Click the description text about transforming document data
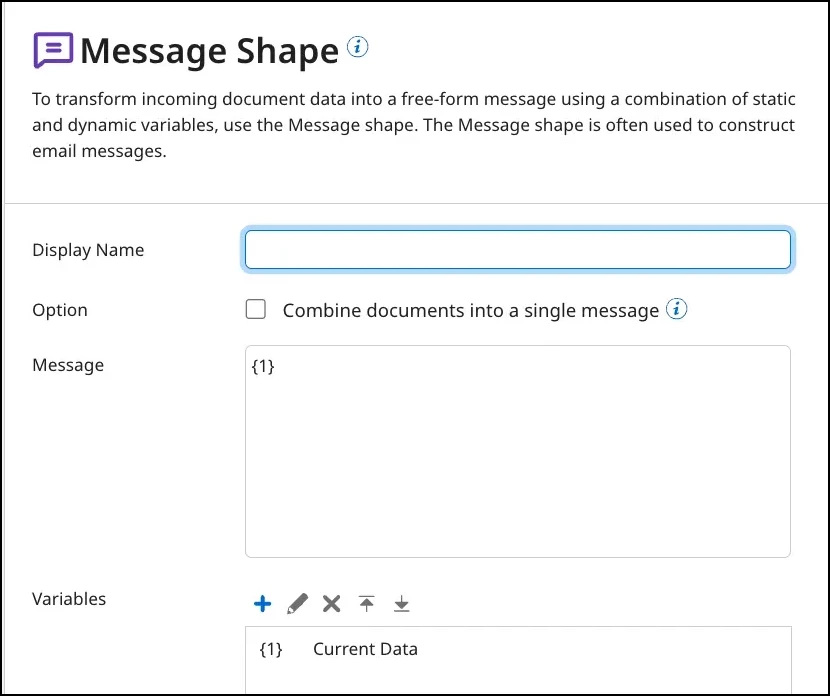The image size is (830, 696). [x=415, y=124]
